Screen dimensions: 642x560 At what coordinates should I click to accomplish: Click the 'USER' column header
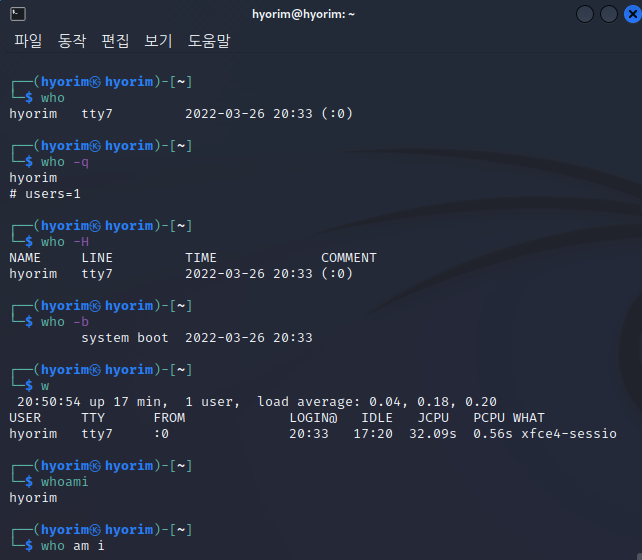click(x=25, y=418)
